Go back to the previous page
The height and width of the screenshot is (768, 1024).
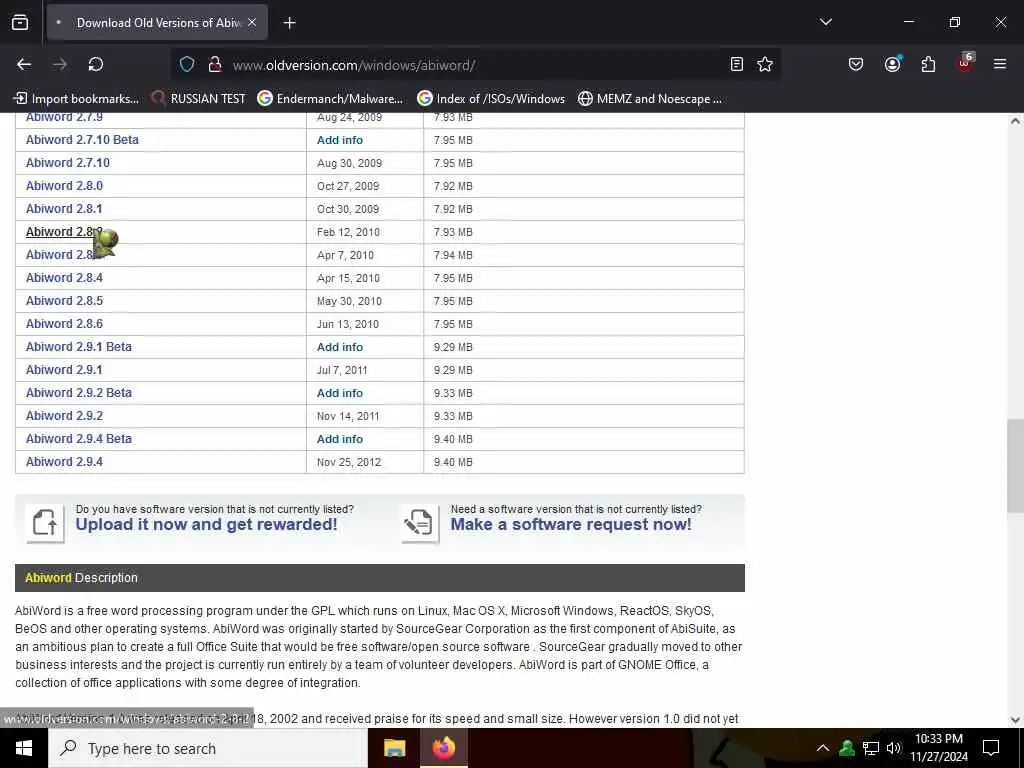pos(24,64)
